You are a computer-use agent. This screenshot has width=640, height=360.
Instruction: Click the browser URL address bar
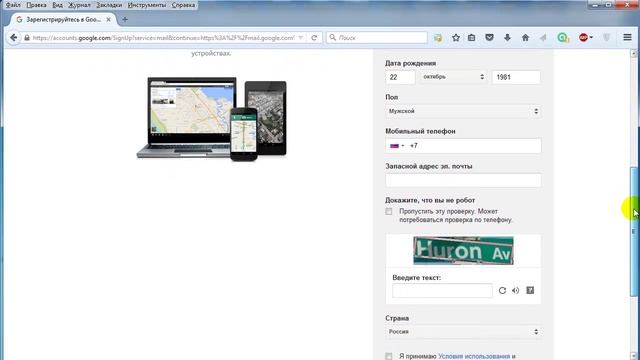coord(163,38)
